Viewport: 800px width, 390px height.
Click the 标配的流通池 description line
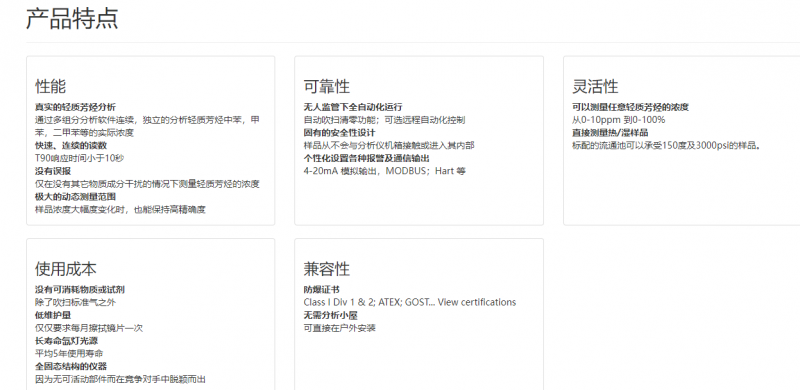coord(666,145)
